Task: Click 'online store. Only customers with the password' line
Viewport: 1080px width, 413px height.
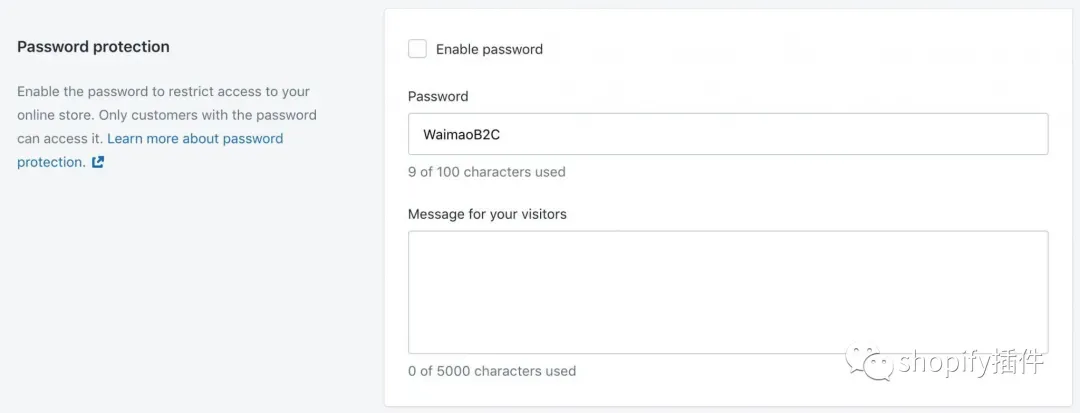Action: [x=167, y=115]
